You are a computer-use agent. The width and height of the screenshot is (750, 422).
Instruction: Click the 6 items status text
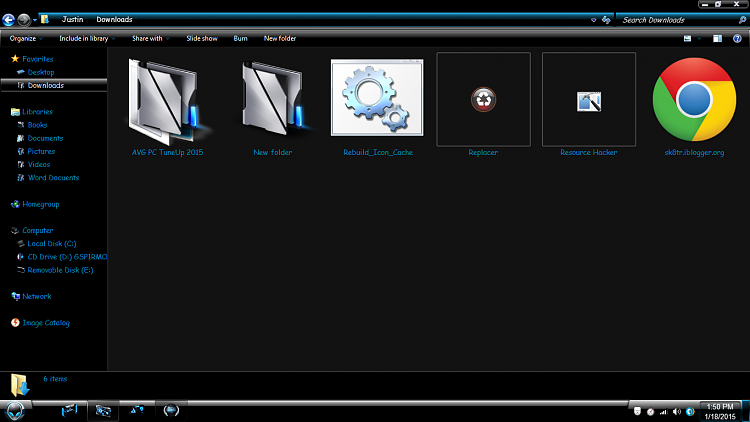[x=55, y=379]
